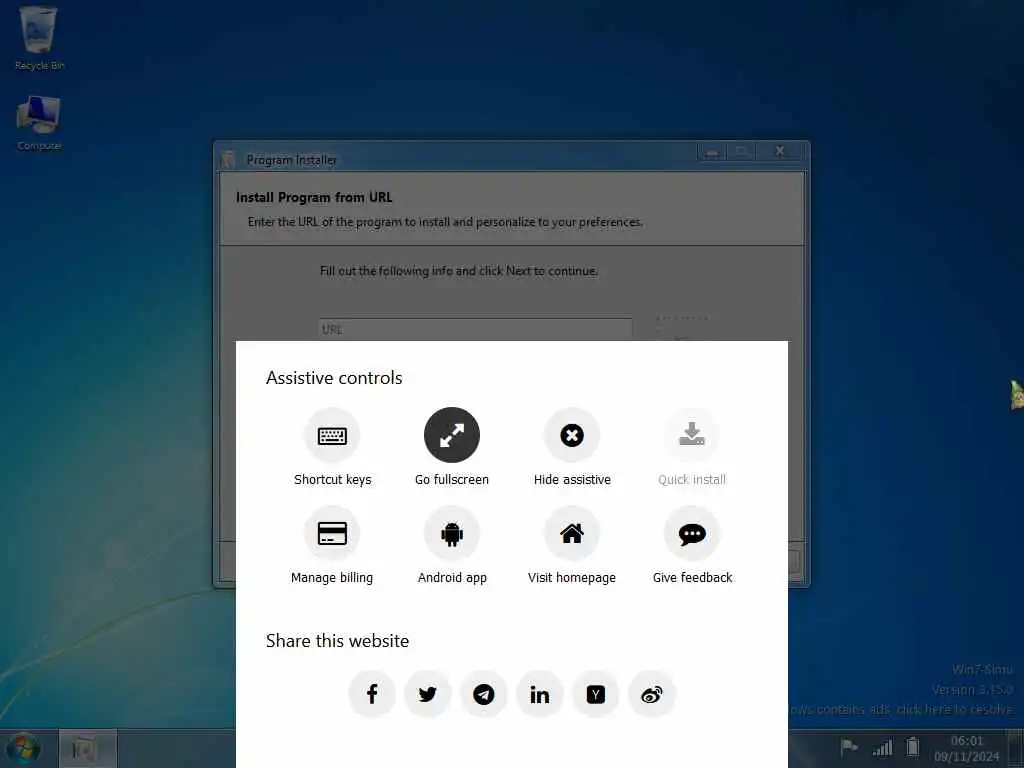Click the Quick install download icon

click(692, 435)
